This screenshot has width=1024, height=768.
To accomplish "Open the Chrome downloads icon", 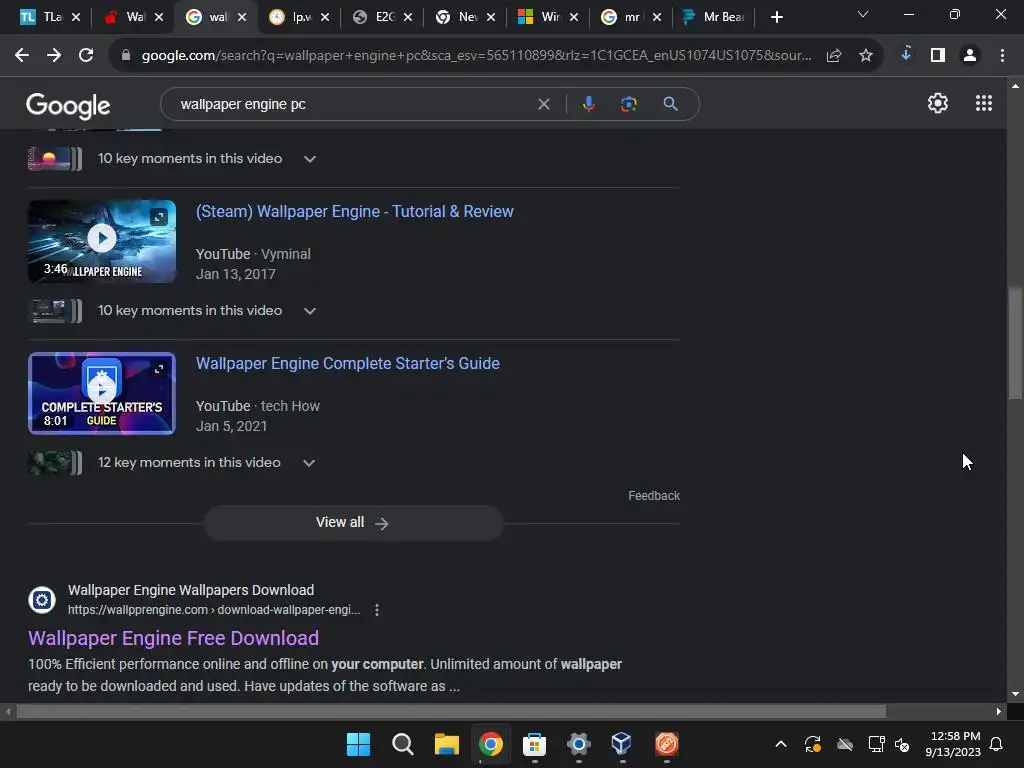I will click(x=906, y=55).
